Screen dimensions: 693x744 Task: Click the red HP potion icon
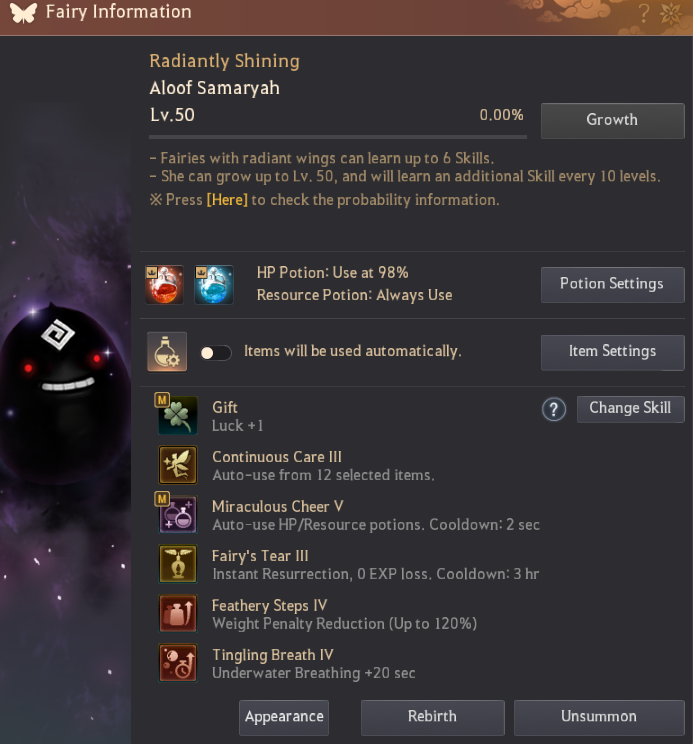pos(164,285)
